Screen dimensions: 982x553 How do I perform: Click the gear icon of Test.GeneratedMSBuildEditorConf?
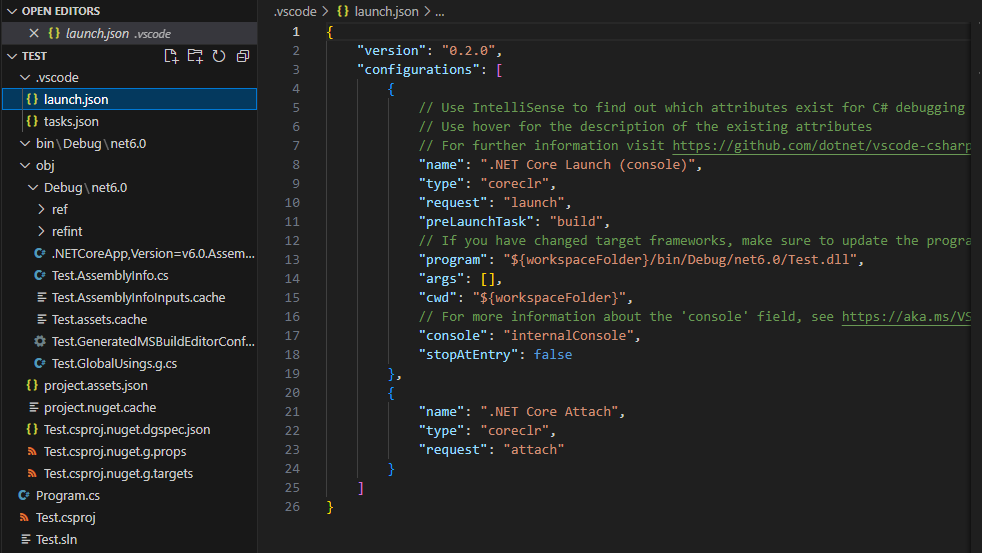39,341
